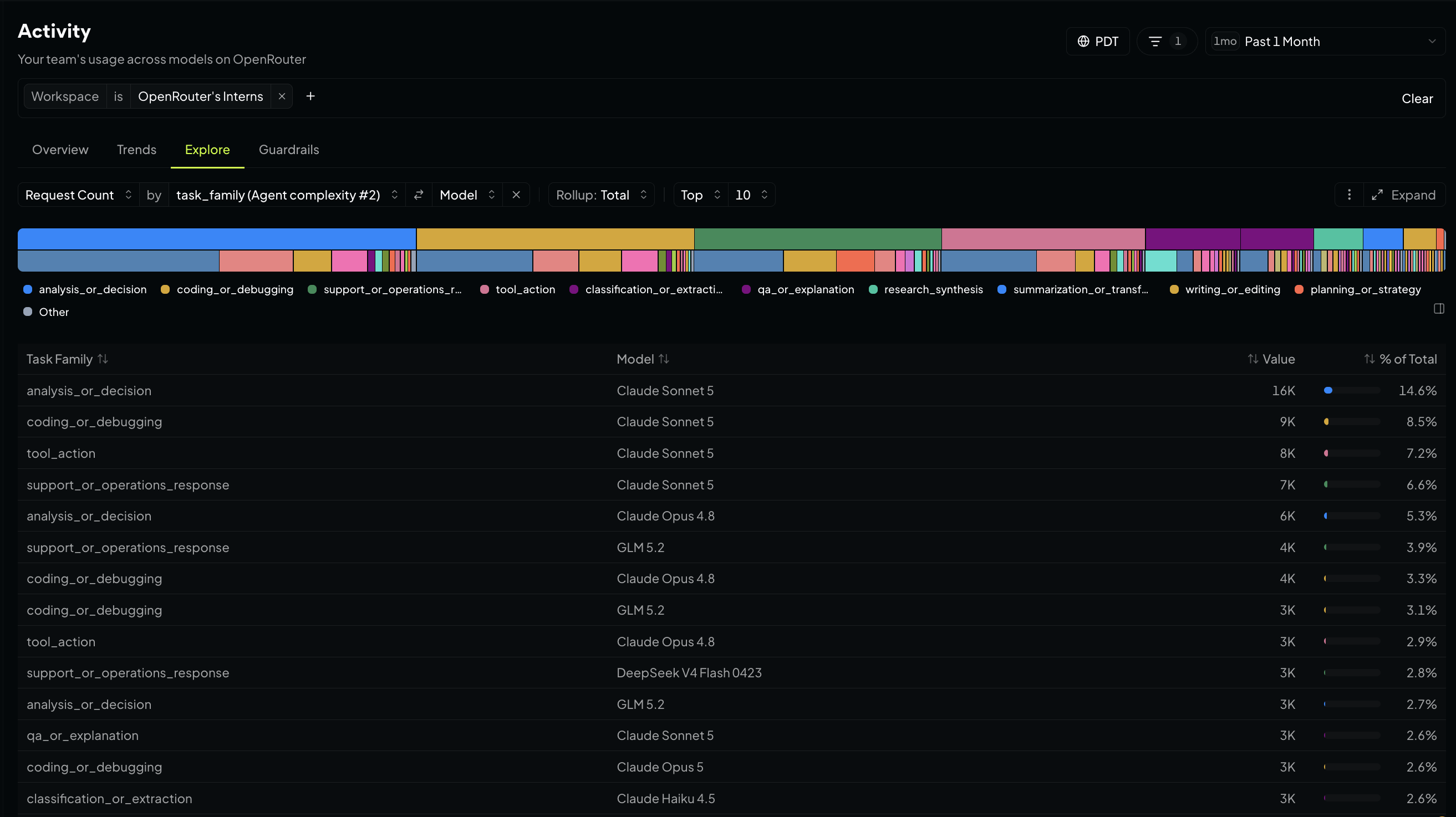Image resolution: width=1456 pixels, height=817 pixels.
Task: Swap dimensions using the arrows icon
Action: 419,195
